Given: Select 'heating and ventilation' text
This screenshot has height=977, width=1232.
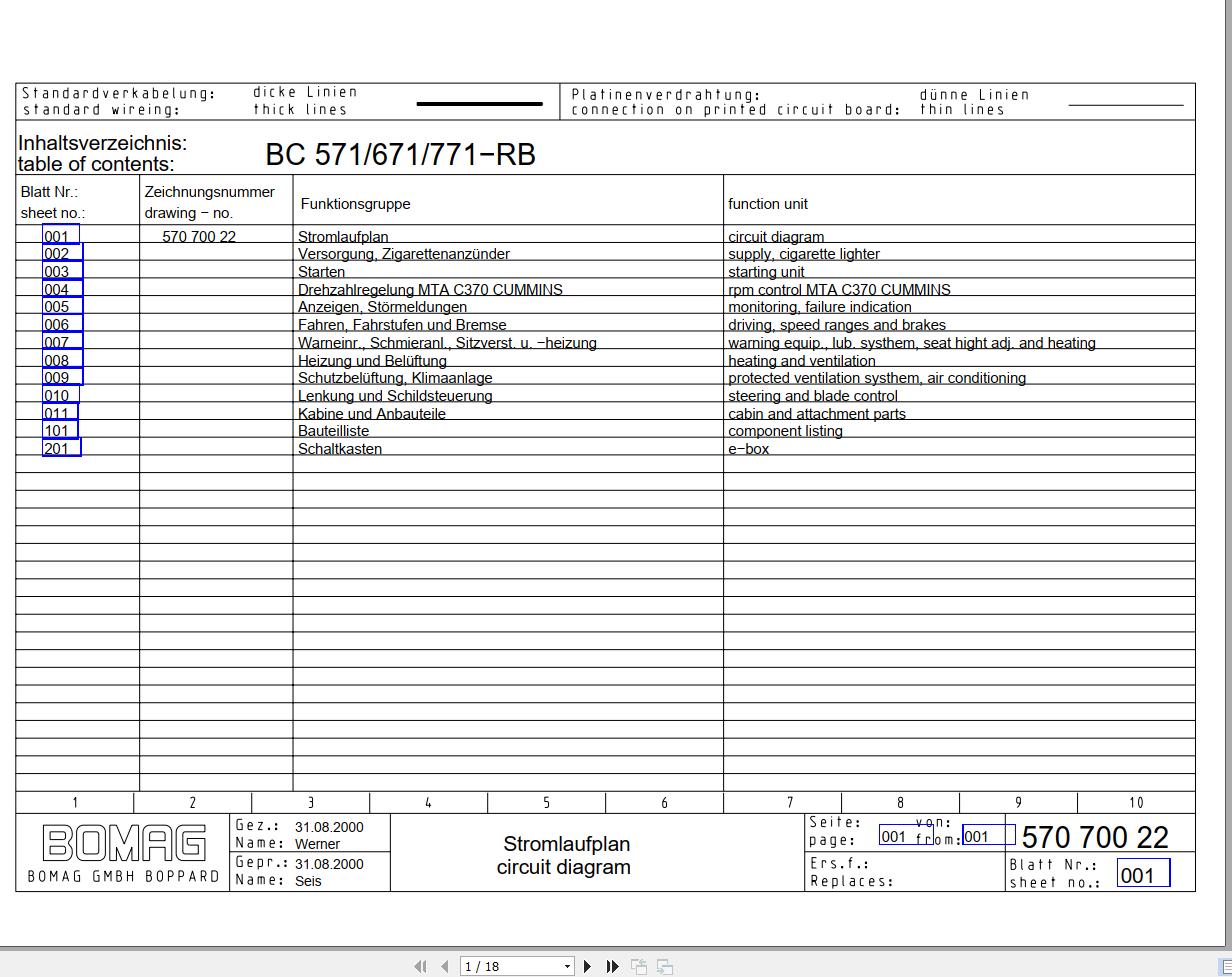Looking at the screenshot, I should click(x=802, y=360).
